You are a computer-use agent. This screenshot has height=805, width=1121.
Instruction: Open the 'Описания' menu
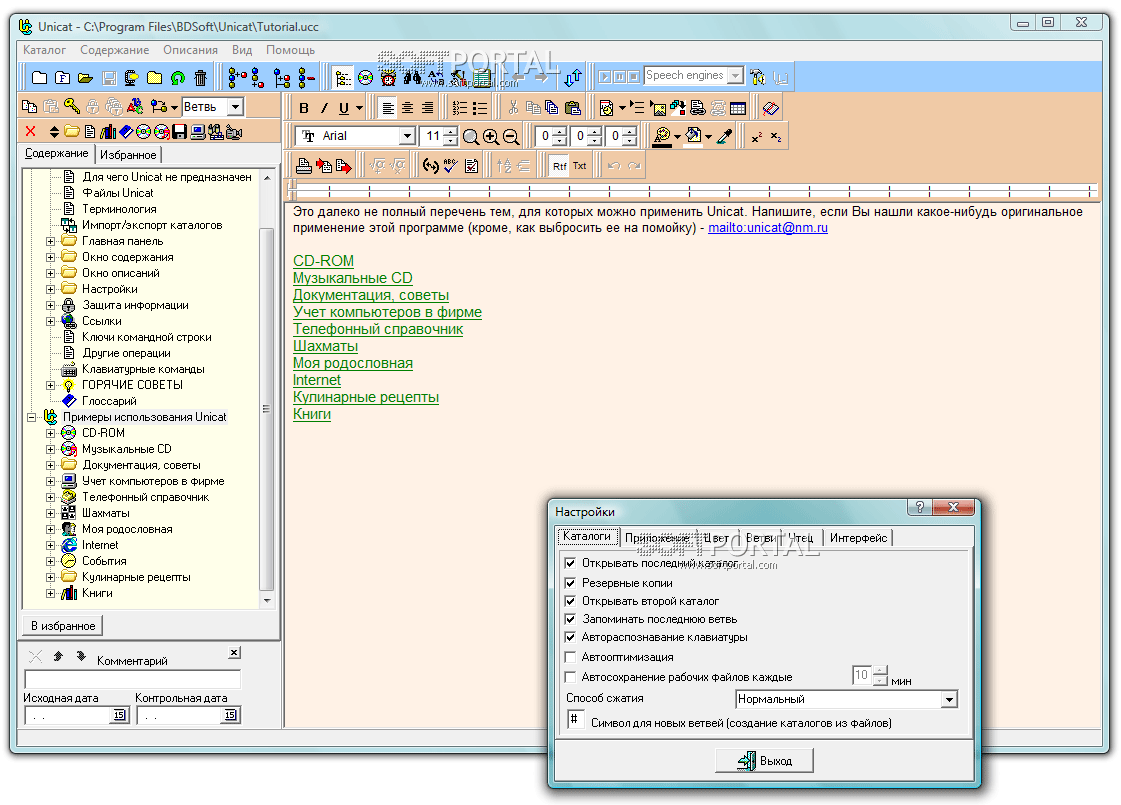190,50
